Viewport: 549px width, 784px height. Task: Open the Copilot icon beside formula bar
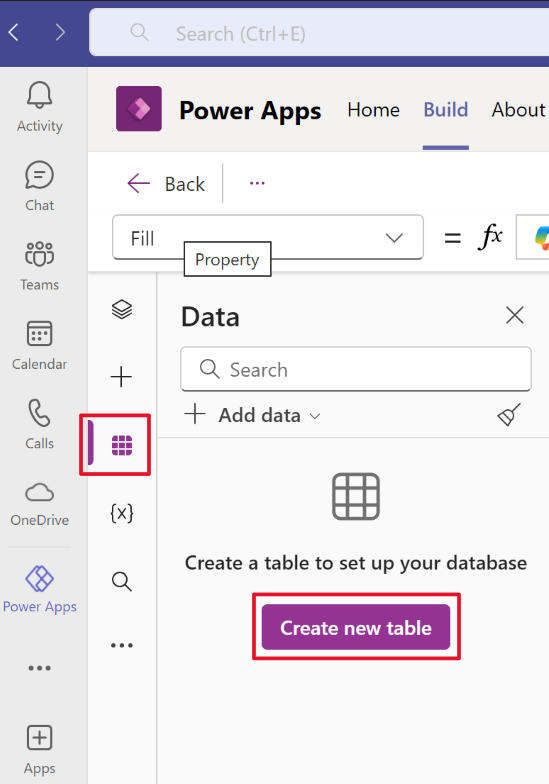point(540,238)
